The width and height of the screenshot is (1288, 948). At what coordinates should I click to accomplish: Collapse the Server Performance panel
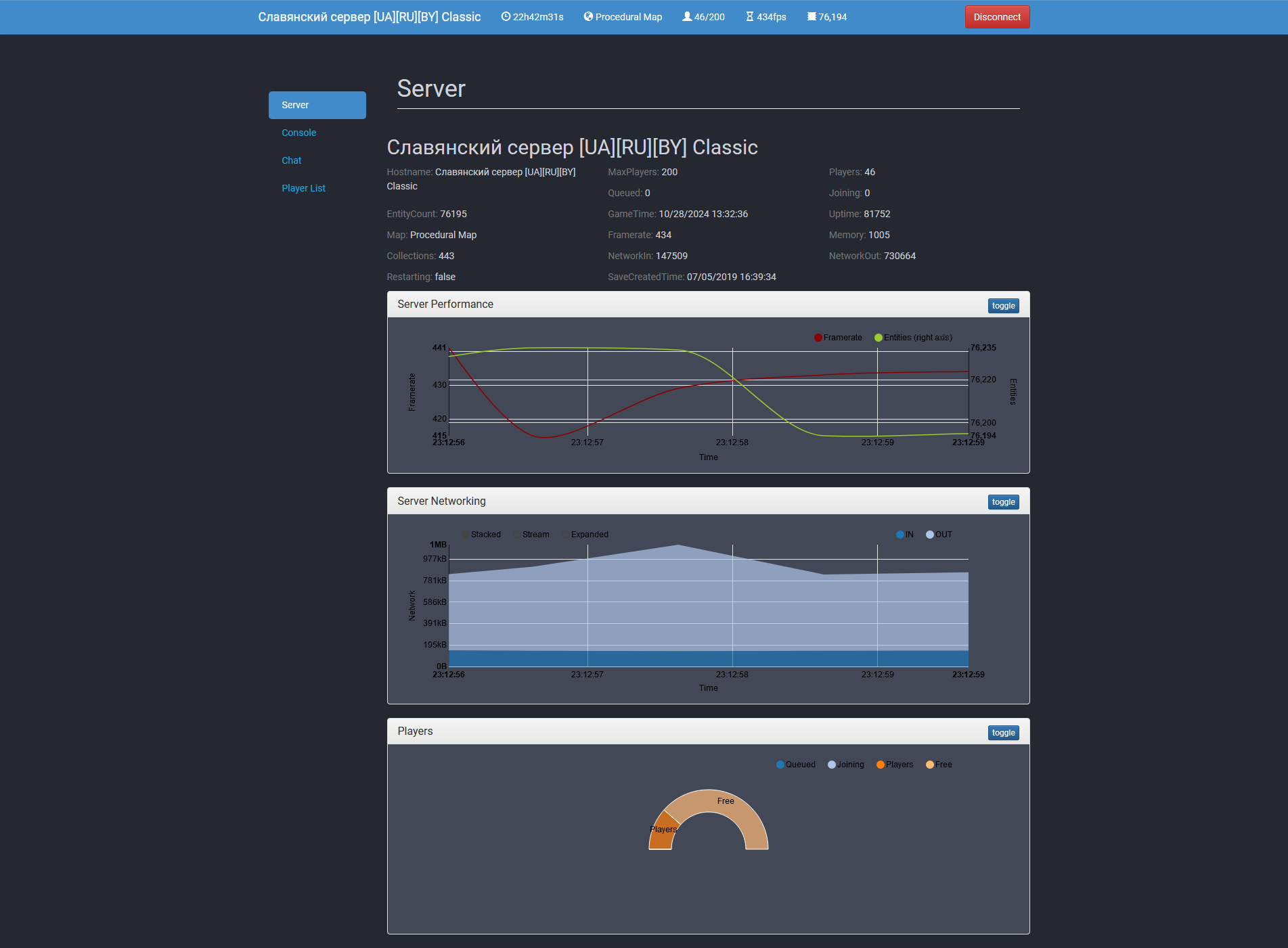[1003, 306]
